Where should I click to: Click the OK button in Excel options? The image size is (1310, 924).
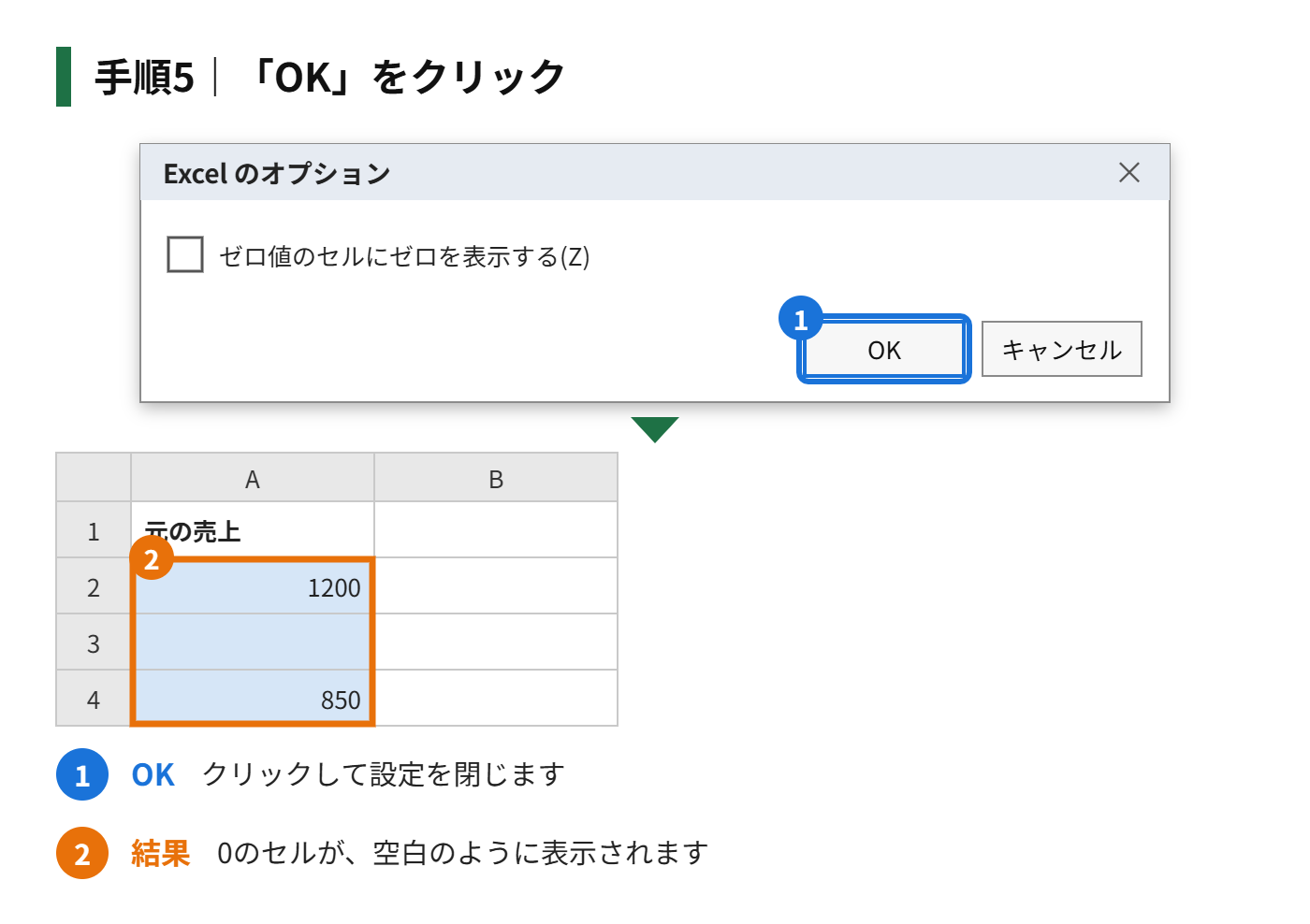coord(883,350)
